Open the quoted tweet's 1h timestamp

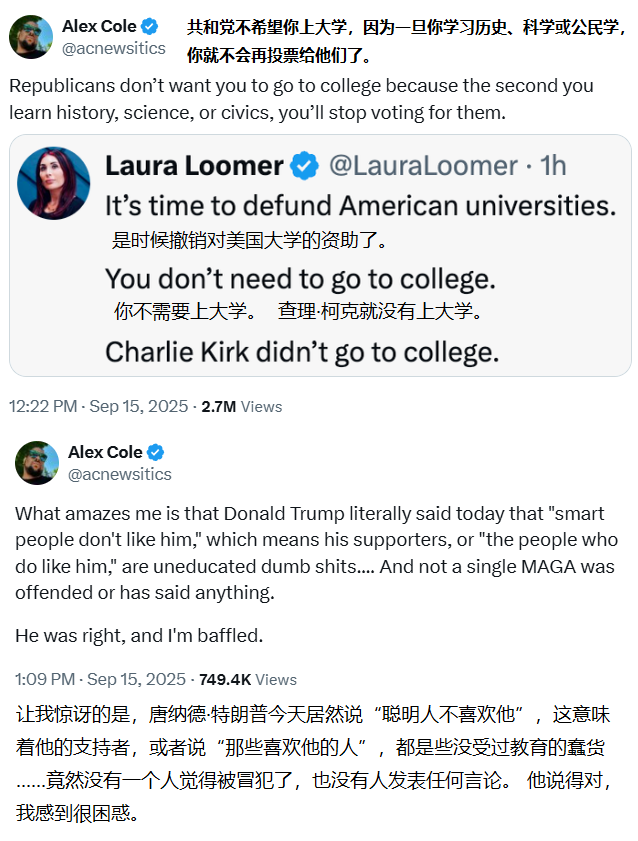coord(553,165)
